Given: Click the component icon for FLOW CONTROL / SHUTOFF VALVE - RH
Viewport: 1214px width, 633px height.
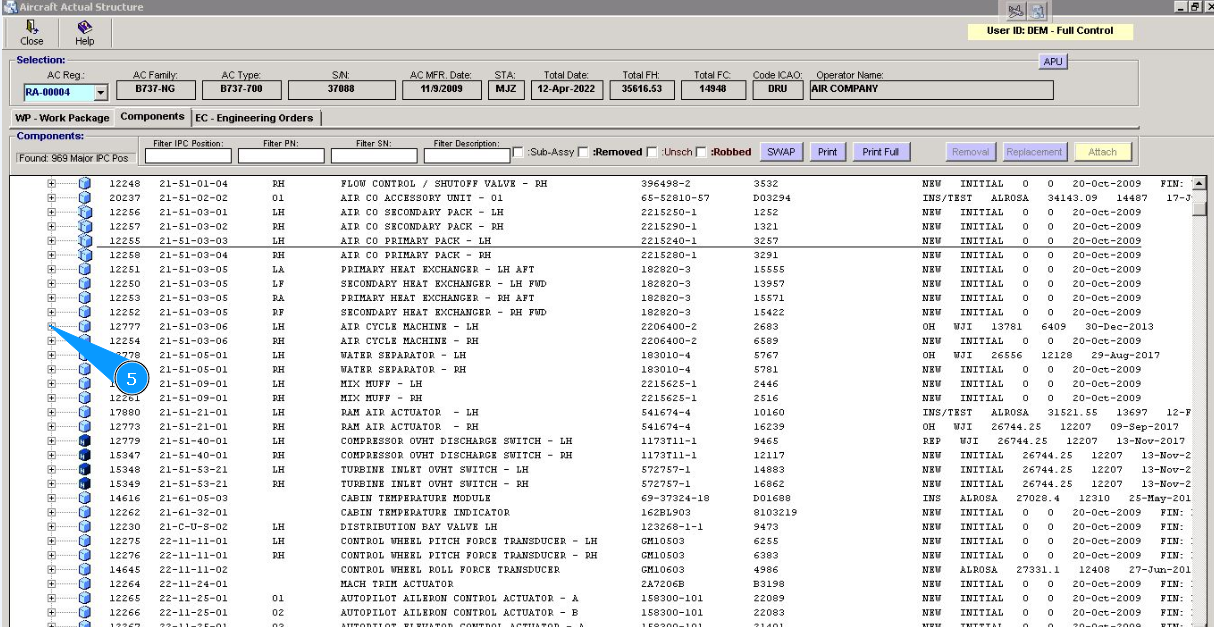Looking at the screenshot, I should click(x=85, y=184).
